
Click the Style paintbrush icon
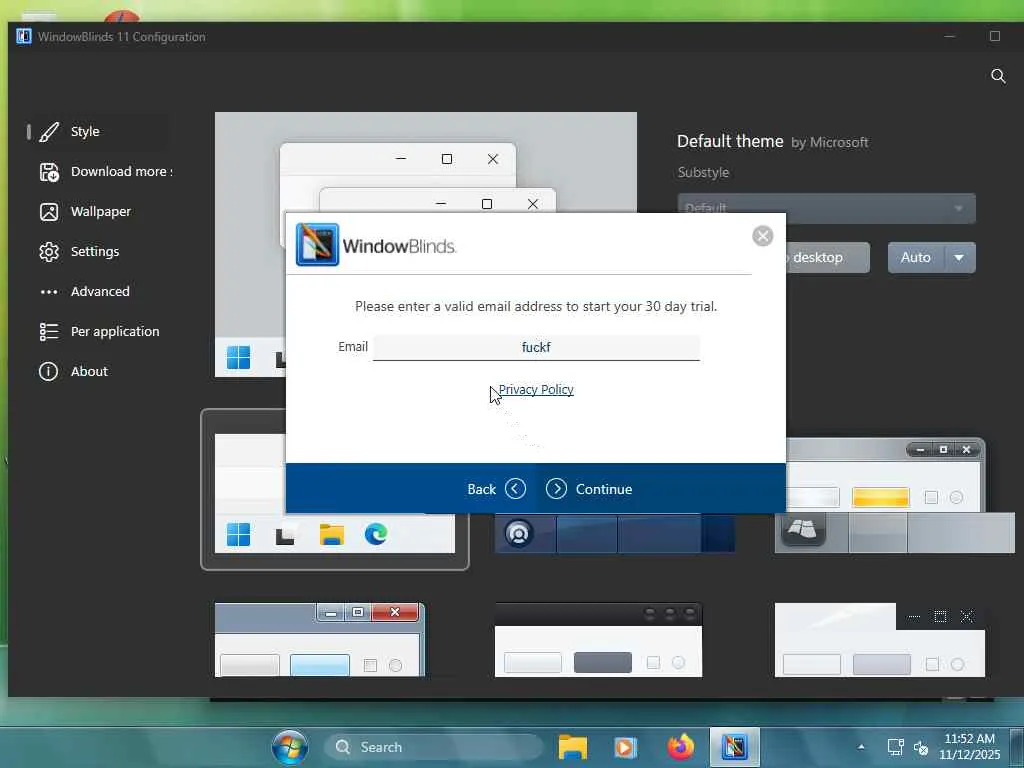tap(49, 131)
